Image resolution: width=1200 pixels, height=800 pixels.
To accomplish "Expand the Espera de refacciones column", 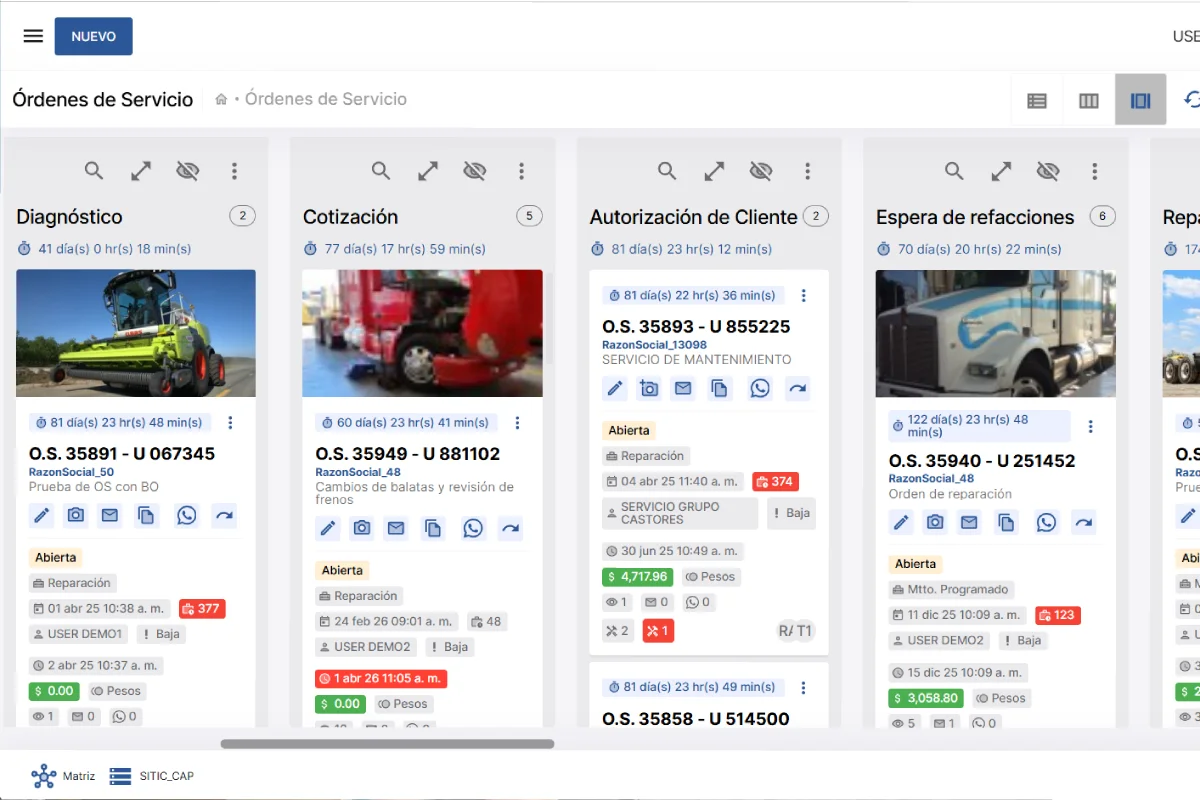I will pos(1001,171).
